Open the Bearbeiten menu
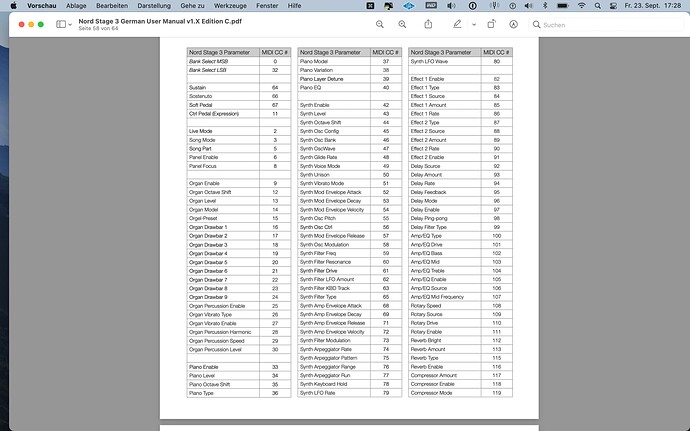 click(x=112, y=6)
